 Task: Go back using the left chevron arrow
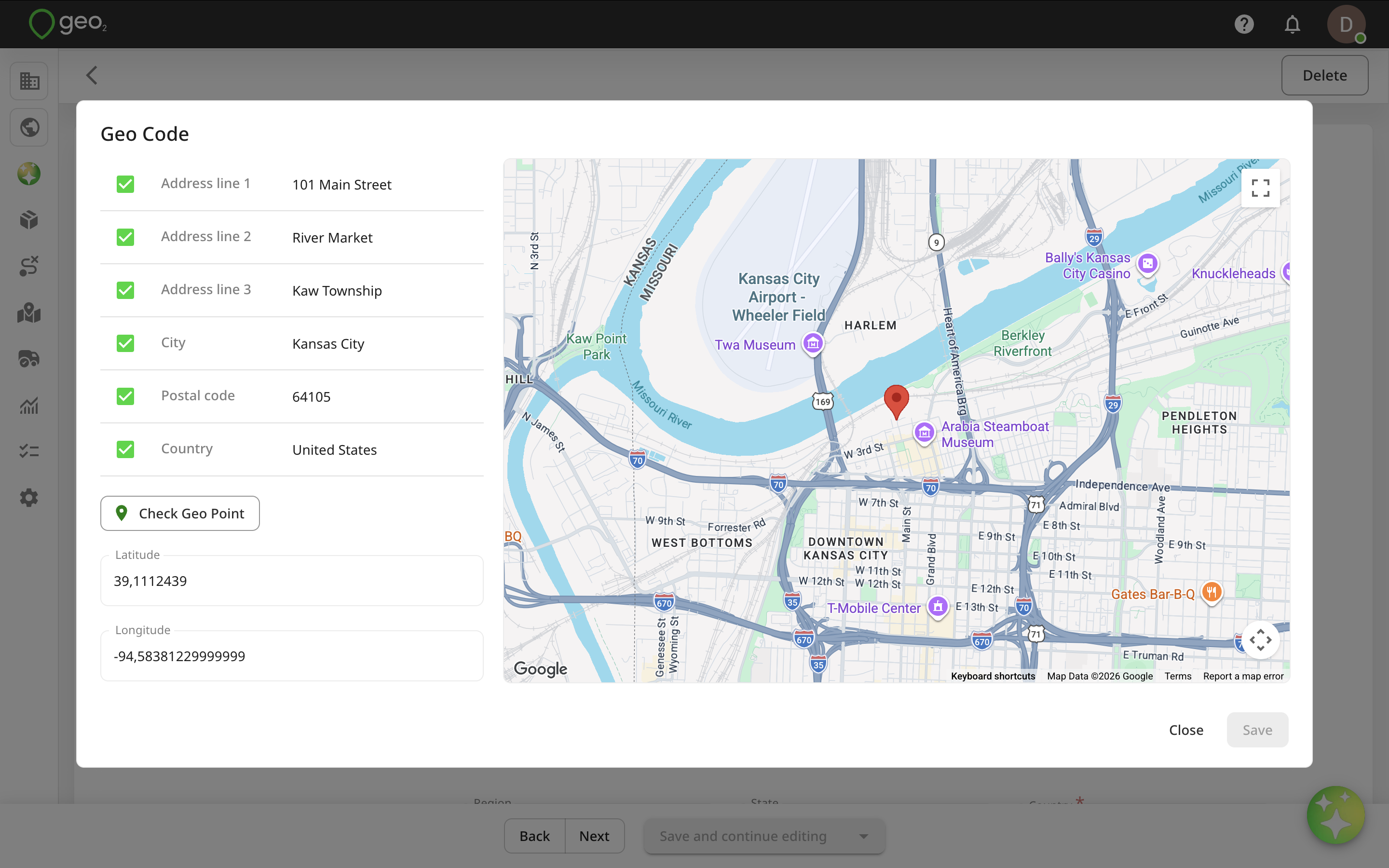(92, 75)
